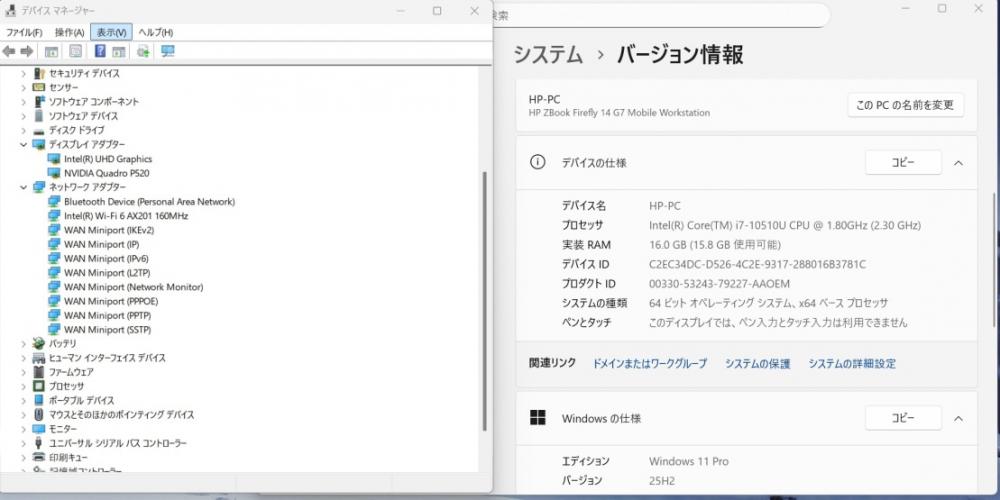Open the 操作(A) menu

(x=70, y=33)
